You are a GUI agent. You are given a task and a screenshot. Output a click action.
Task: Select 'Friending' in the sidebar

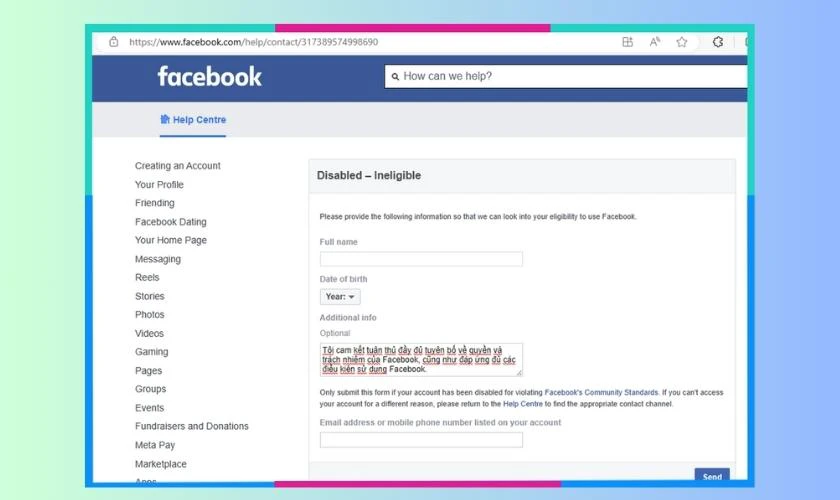point(154,203)
